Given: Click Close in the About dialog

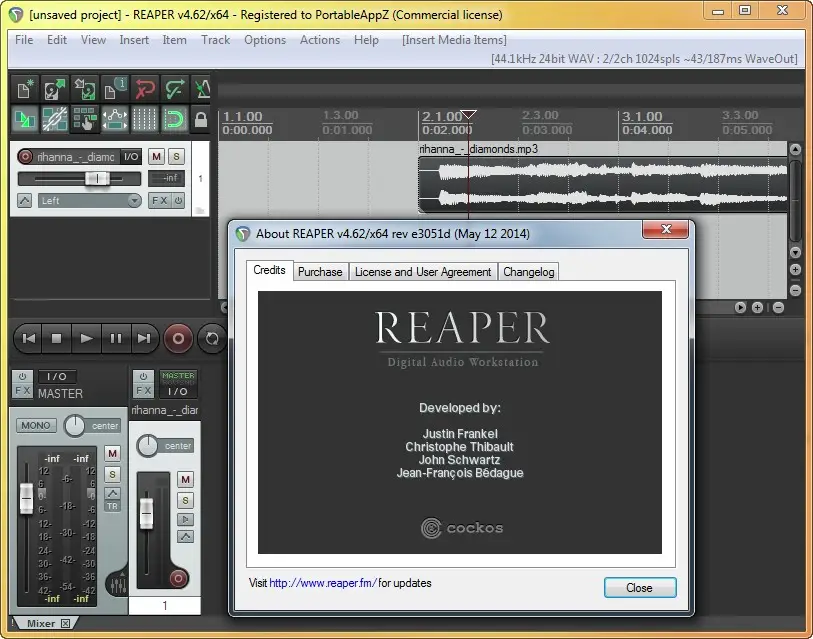Looking at the screenshot, I should pos(640,588).
